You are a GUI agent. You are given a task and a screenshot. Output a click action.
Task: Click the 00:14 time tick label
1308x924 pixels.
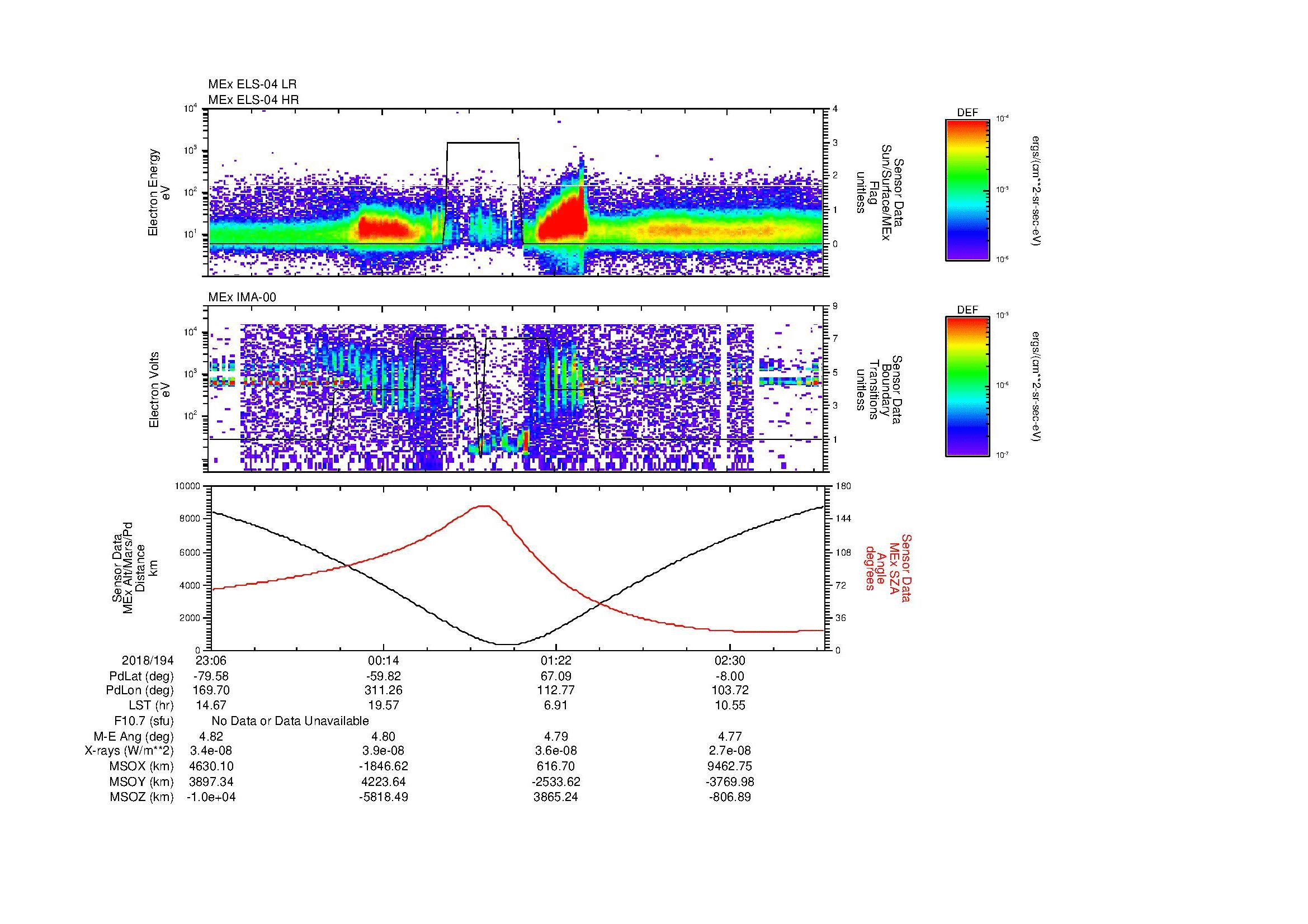[x=384, y=660]
